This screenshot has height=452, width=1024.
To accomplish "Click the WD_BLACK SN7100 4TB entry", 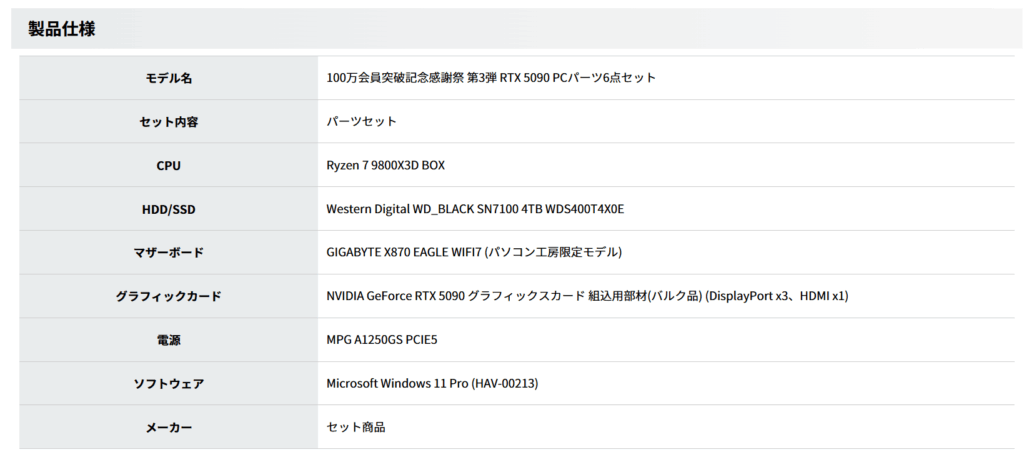I will point(475,209).
